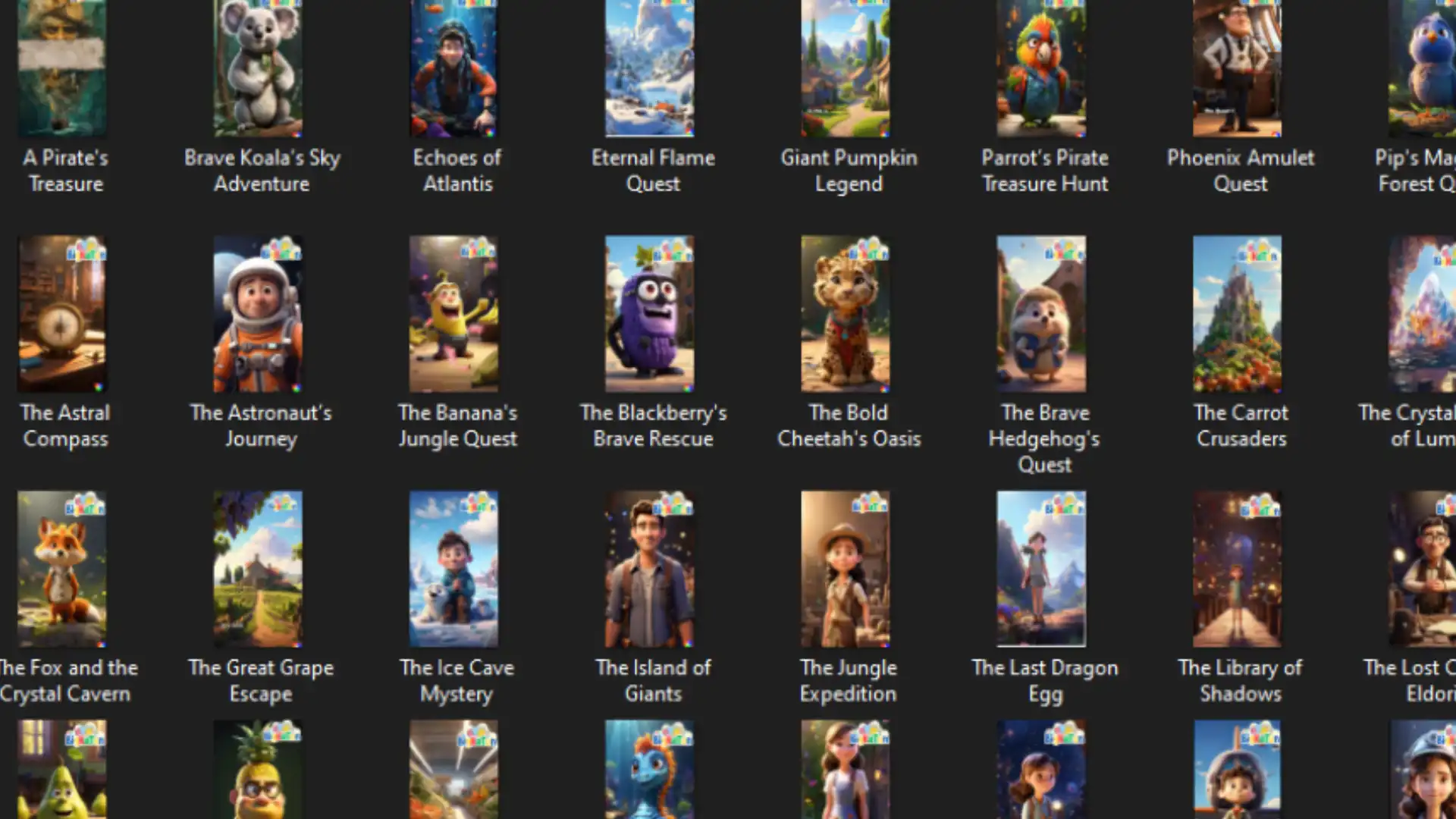Select The Astral Compass thumbnail
The height and width of the screenshot is (819, 1456).
pyautogui.click(x=62, y=314)
